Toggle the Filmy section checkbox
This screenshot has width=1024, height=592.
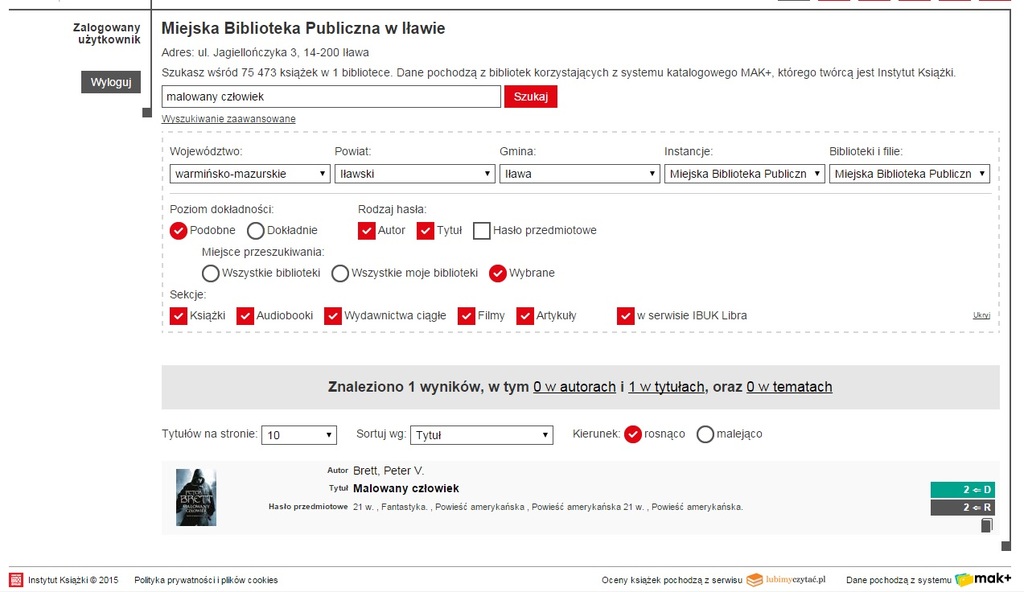click(x=466, y=316)
